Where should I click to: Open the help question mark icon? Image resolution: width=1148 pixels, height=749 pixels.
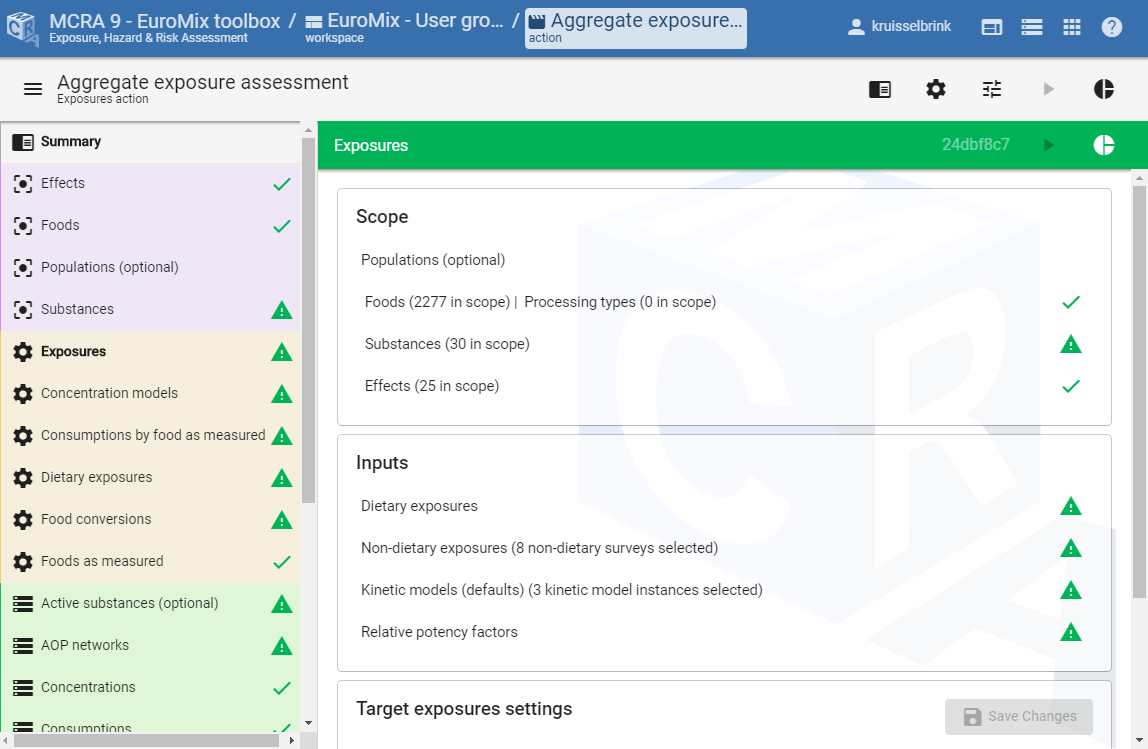[x=1113, y=26]
